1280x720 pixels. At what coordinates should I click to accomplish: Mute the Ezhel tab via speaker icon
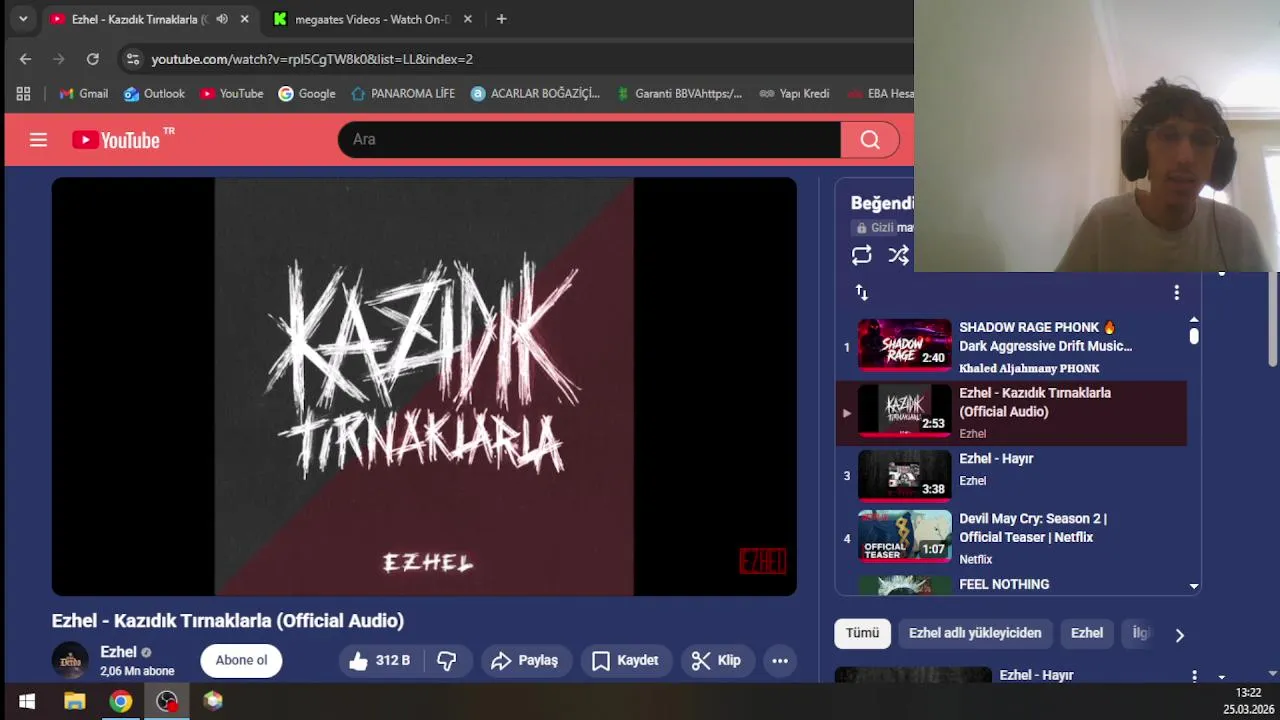click(x=222, y=19)
